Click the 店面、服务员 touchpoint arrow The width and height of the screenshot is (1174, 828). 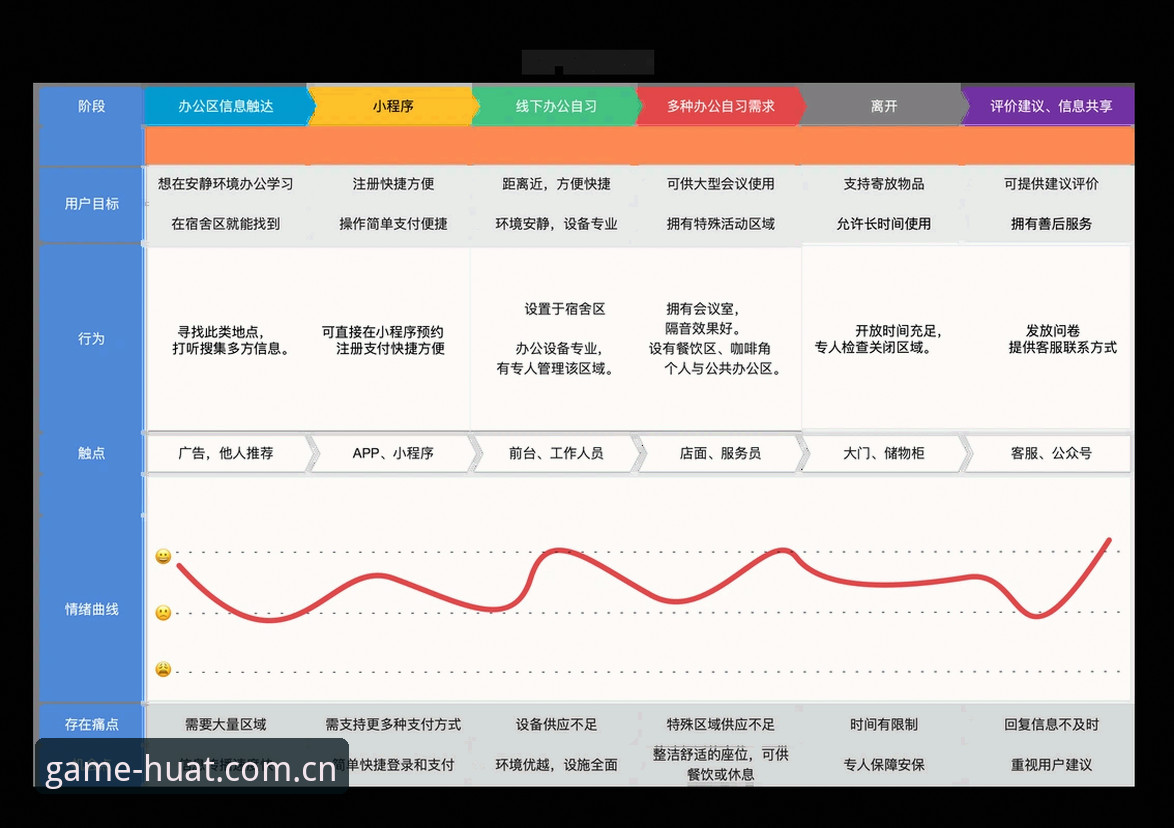tap(720, 453)
